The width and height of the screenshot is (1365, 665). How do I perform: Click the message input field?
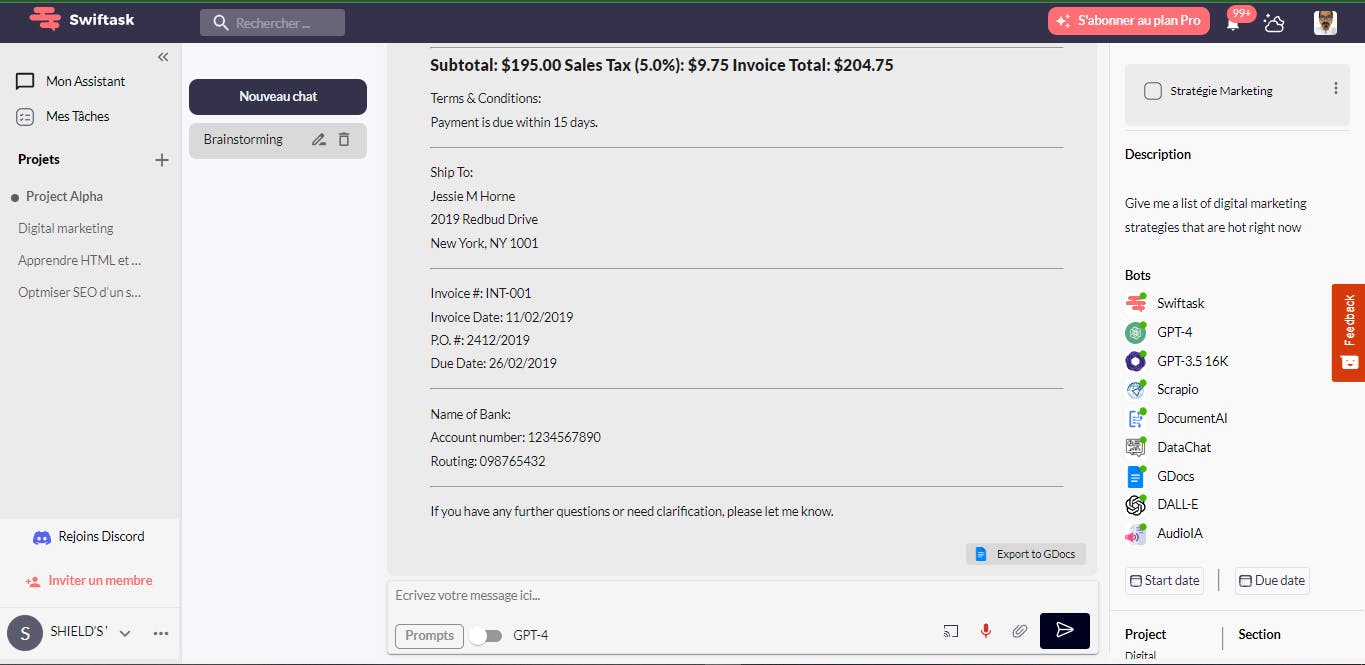click(743, 595)
